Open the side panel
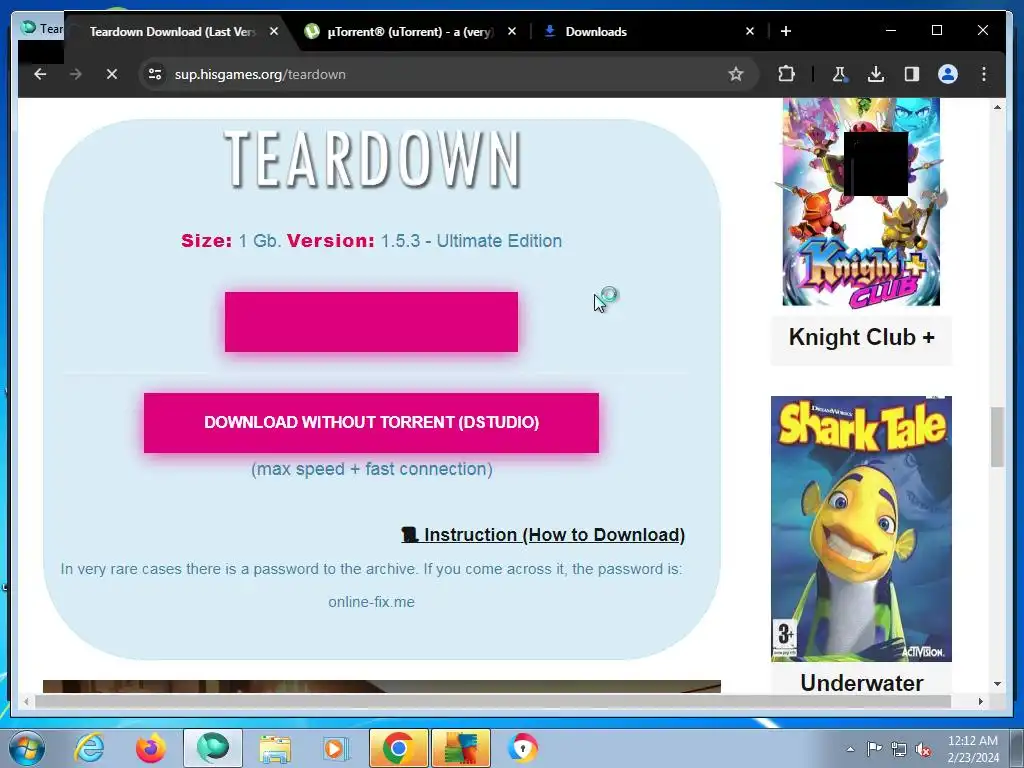 pyautogui.click(x=912, y=74)
